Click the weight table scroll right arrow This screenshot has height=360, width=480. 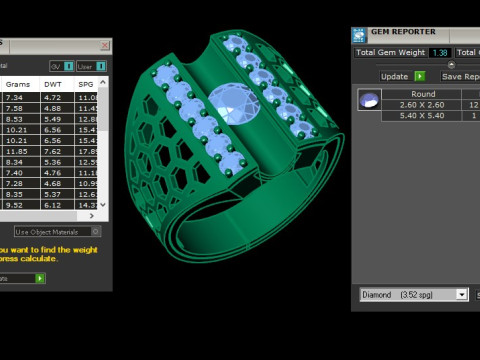[92, 216]
